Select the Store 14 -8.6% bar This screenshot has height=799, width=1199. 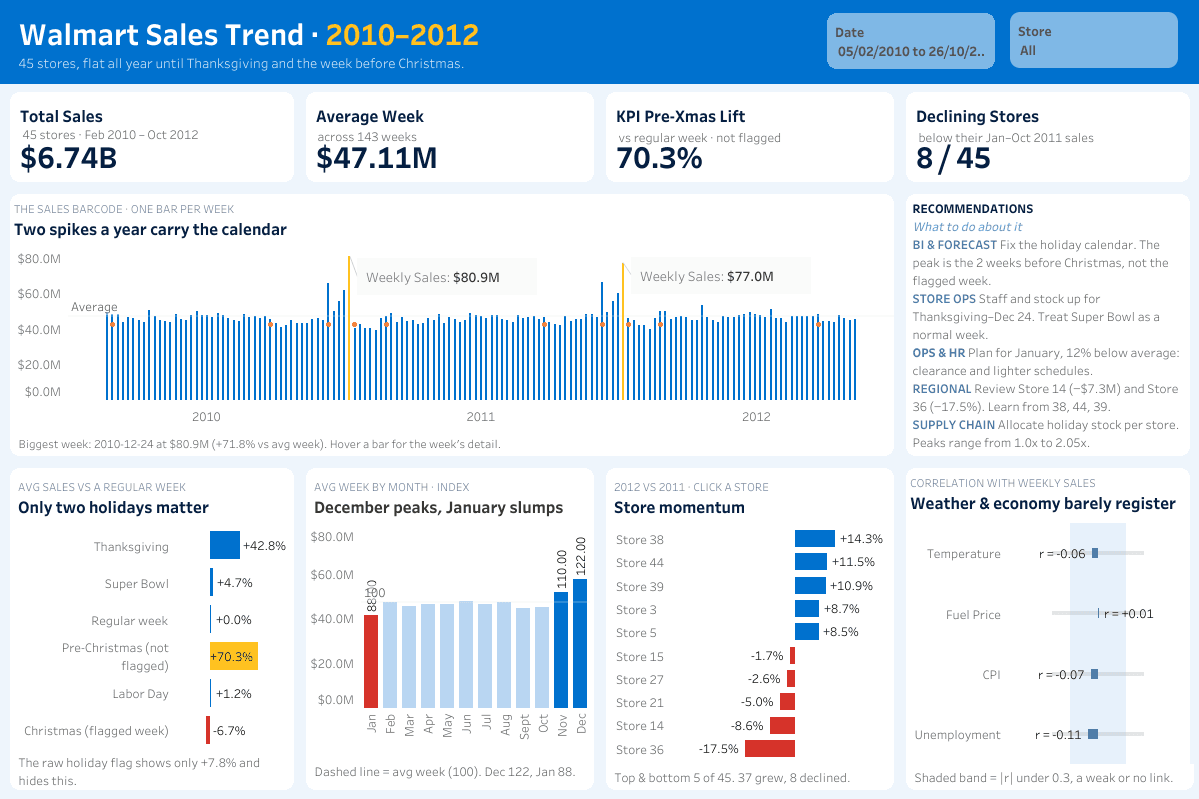pyautogui.click(x=783, y=725)
